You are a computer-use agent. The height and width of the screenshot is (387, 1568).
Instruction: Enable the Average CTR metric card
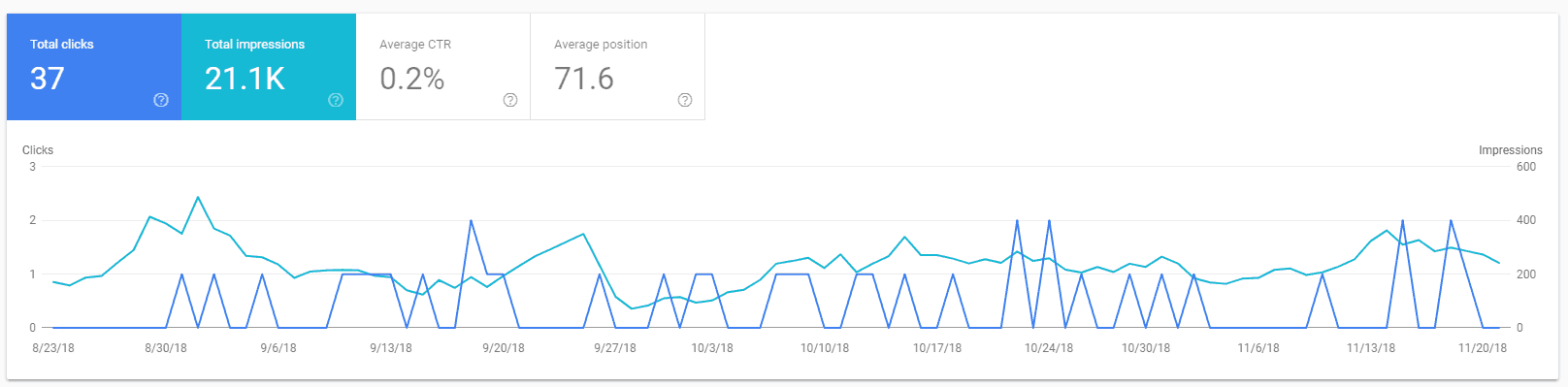pos(443,67)
